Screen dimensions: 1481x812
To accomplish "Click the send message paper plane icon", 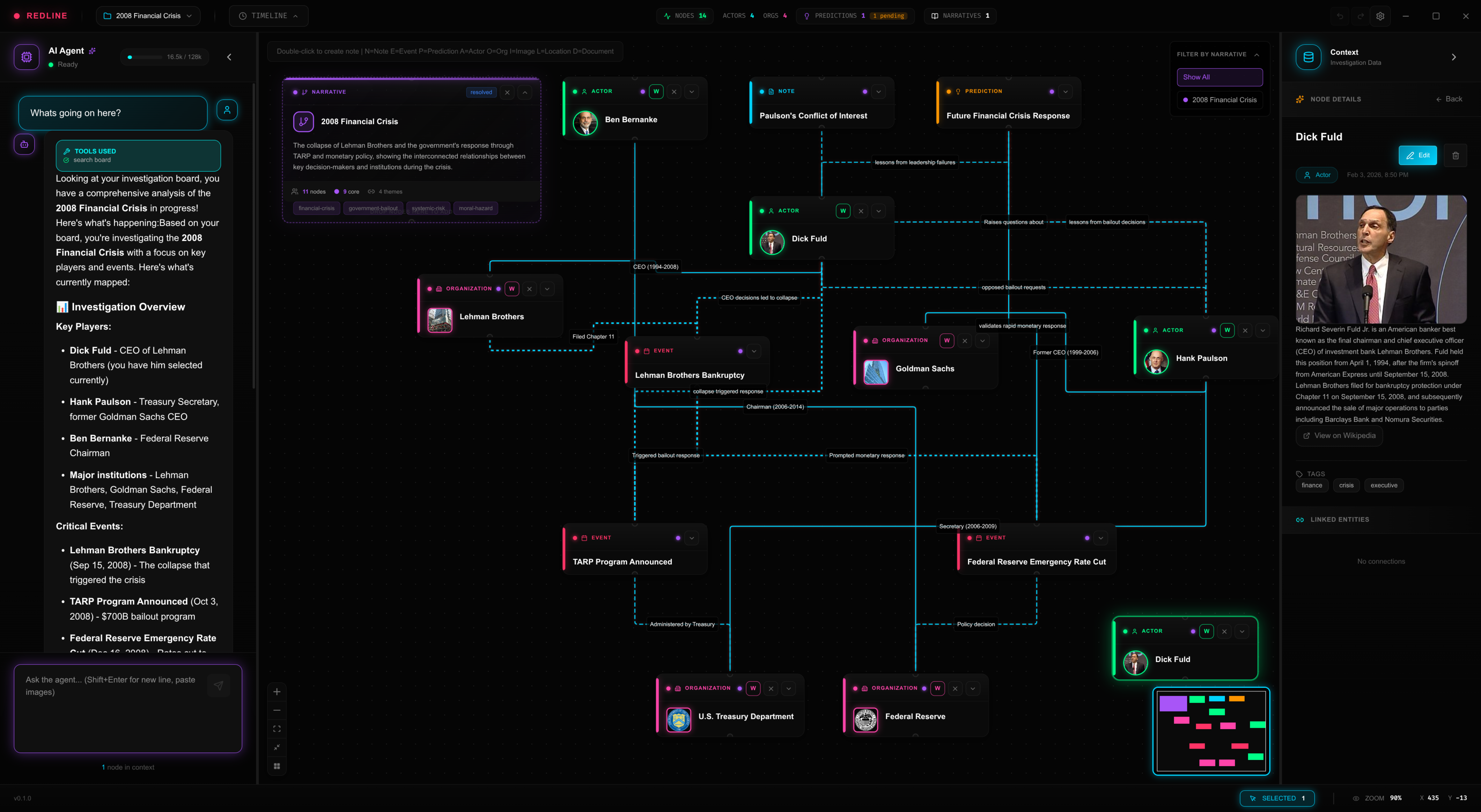I will pos(218,686).
